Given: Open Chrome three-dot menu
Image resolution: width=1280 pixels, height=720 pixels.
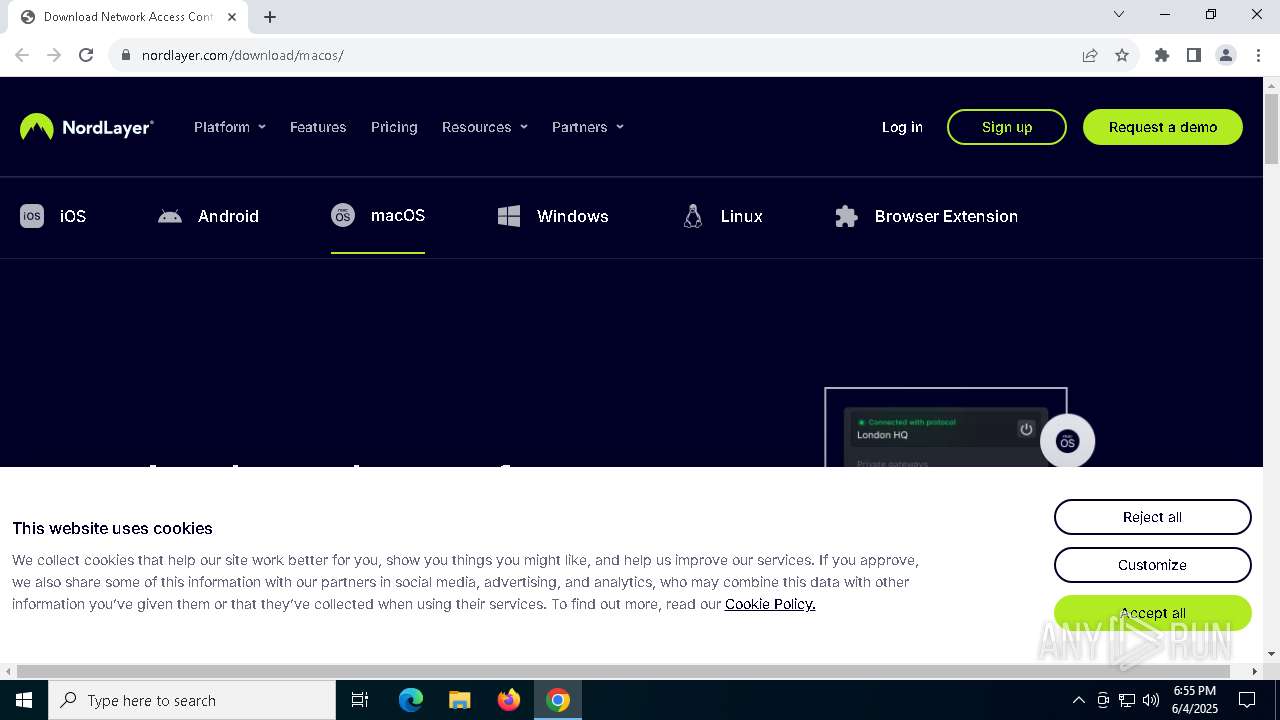Looking at the screenshot, I should [1258, 55].
